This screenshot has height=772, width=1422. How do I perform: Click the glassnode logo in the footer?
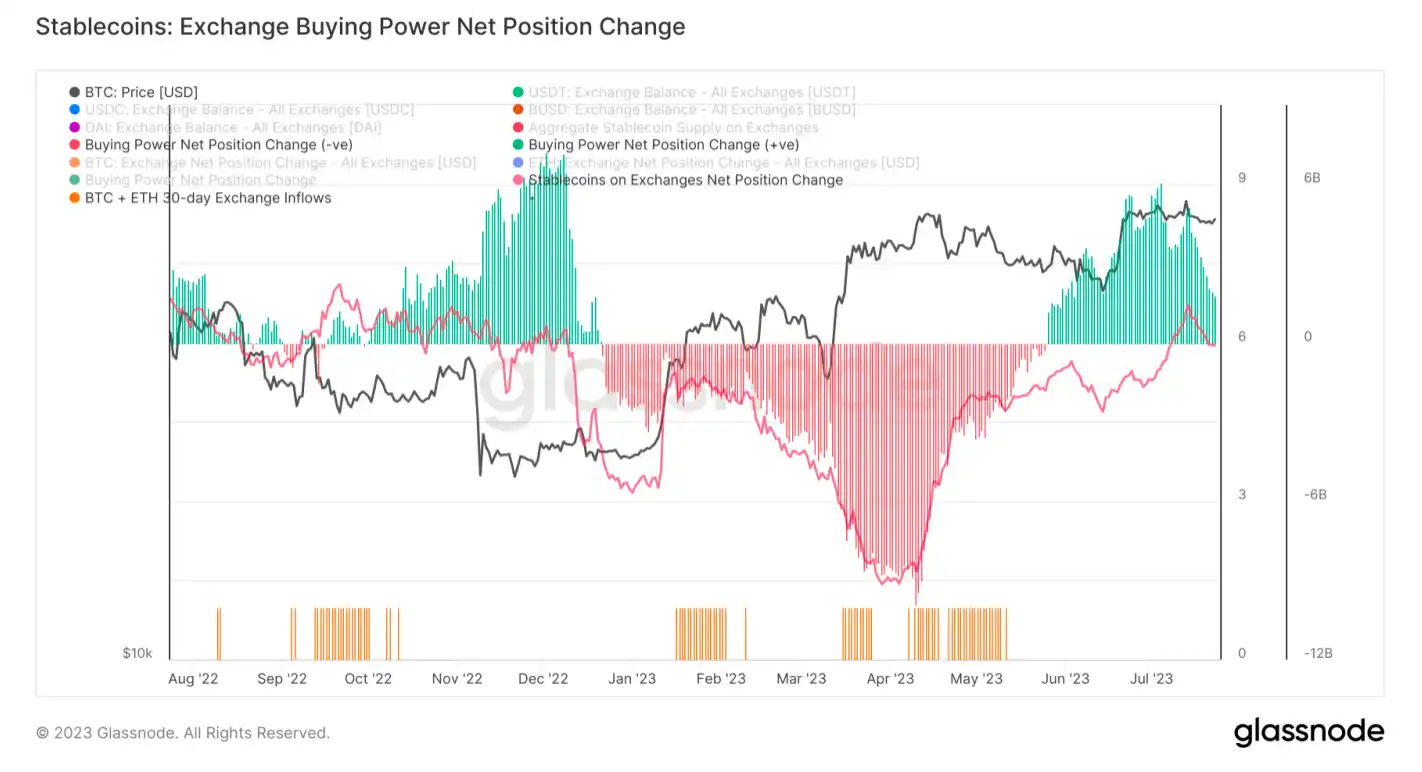click(1309, 732)
